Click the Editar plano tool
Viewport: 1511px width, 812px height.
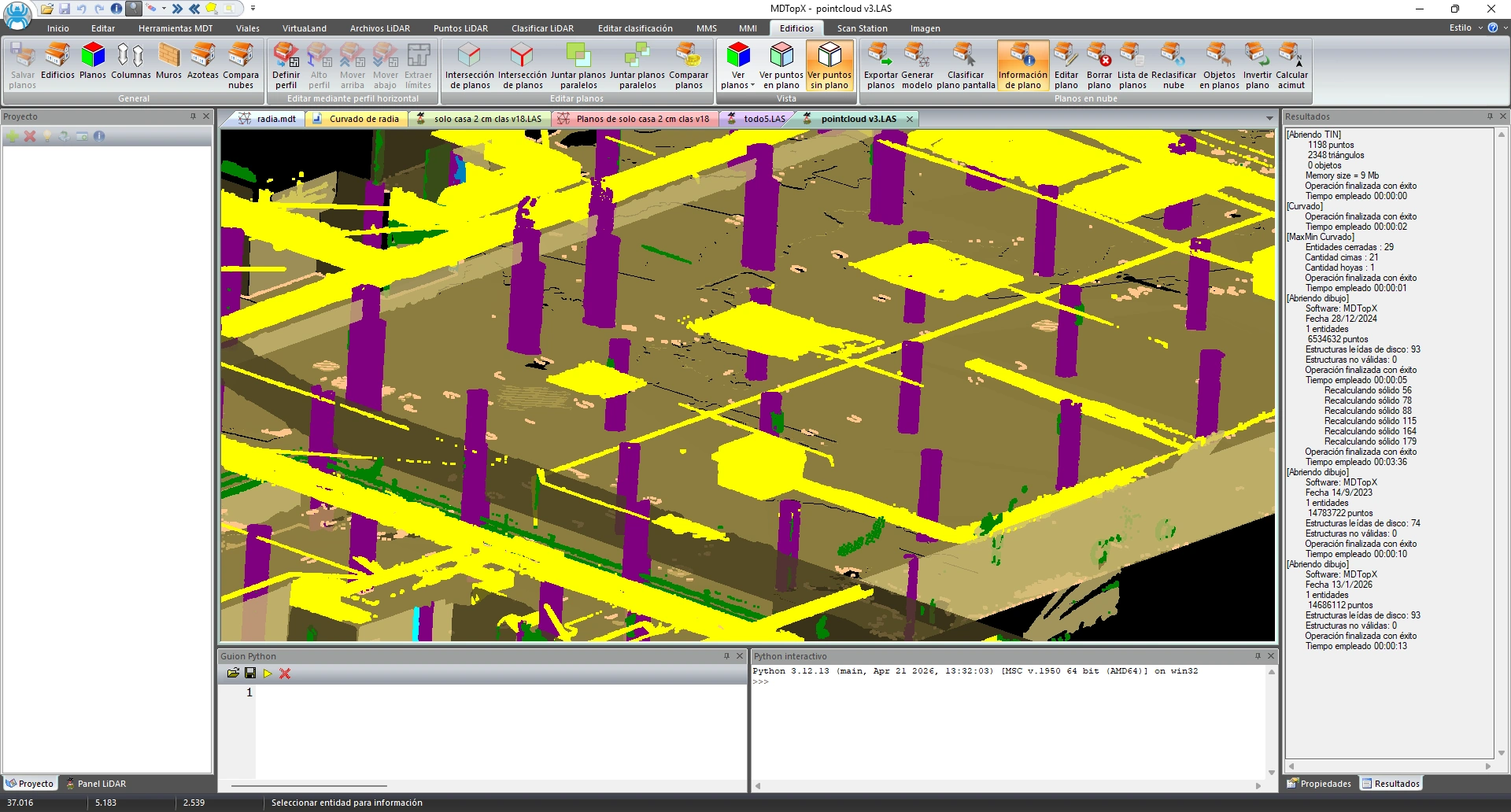[1066, 66]
